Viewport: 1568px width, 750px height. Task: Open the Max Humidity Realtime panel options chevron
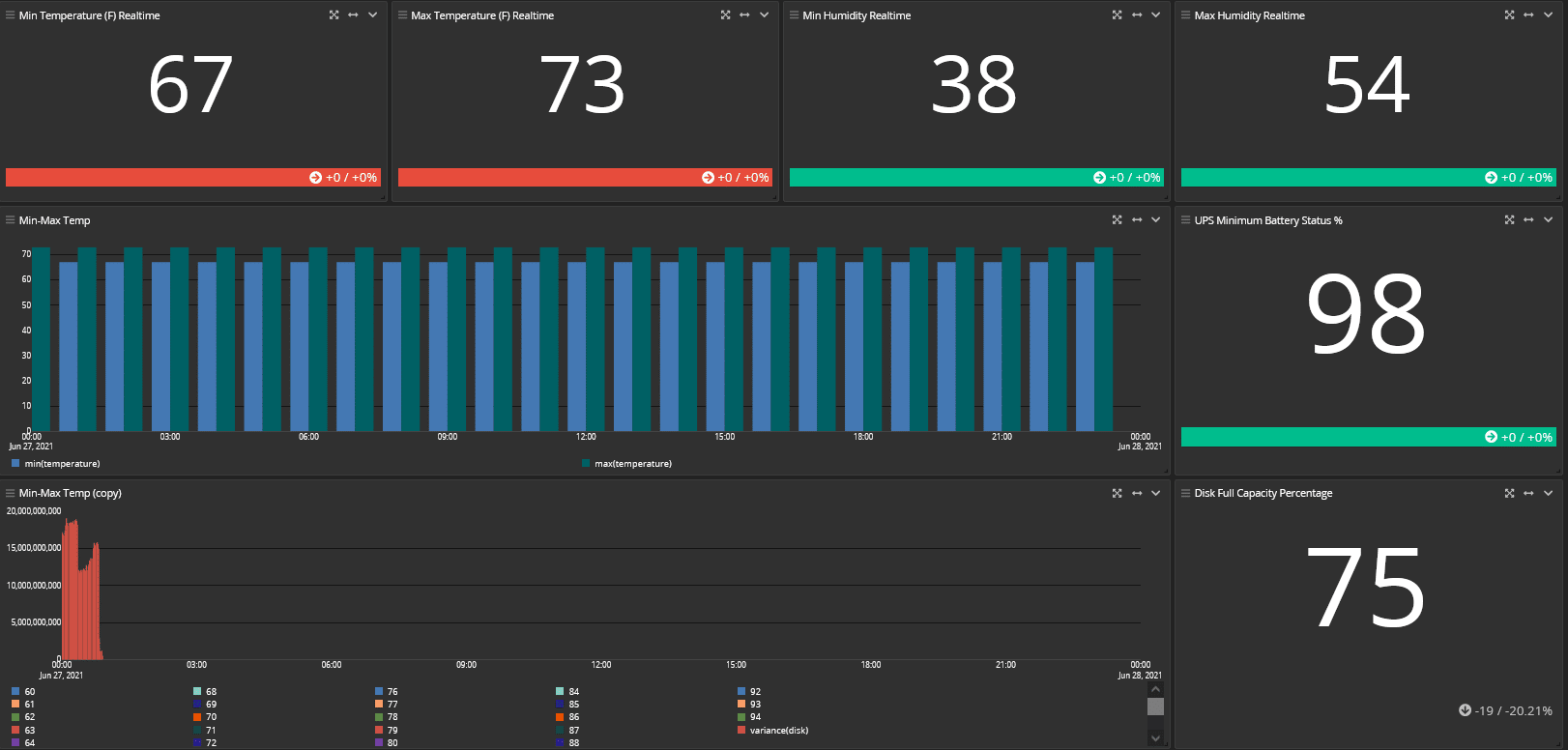pos(1548,15)
